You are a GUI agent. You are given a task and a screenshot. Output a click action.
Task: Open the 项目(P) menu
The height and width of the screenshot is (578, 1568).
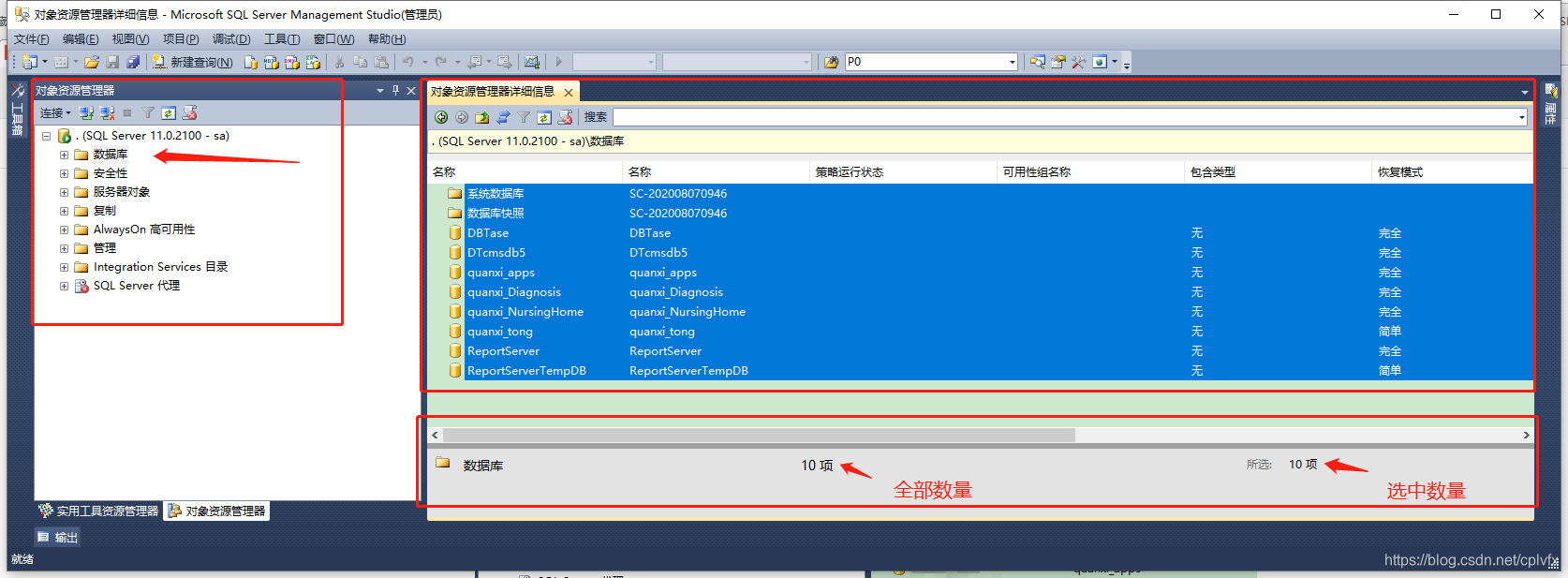(181, 38)
